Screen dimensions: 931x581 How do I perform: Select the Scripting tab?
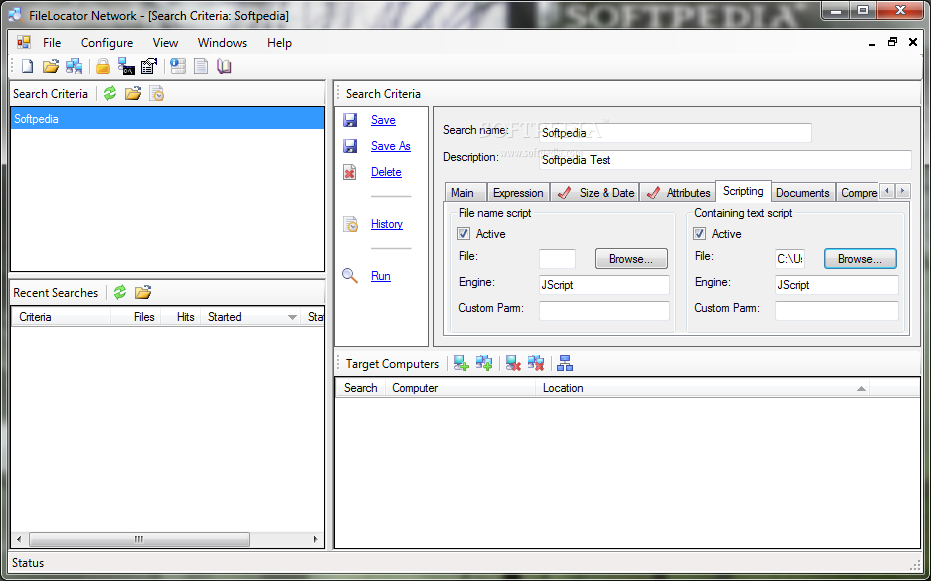pyautogui.click(x=743, y=191)
